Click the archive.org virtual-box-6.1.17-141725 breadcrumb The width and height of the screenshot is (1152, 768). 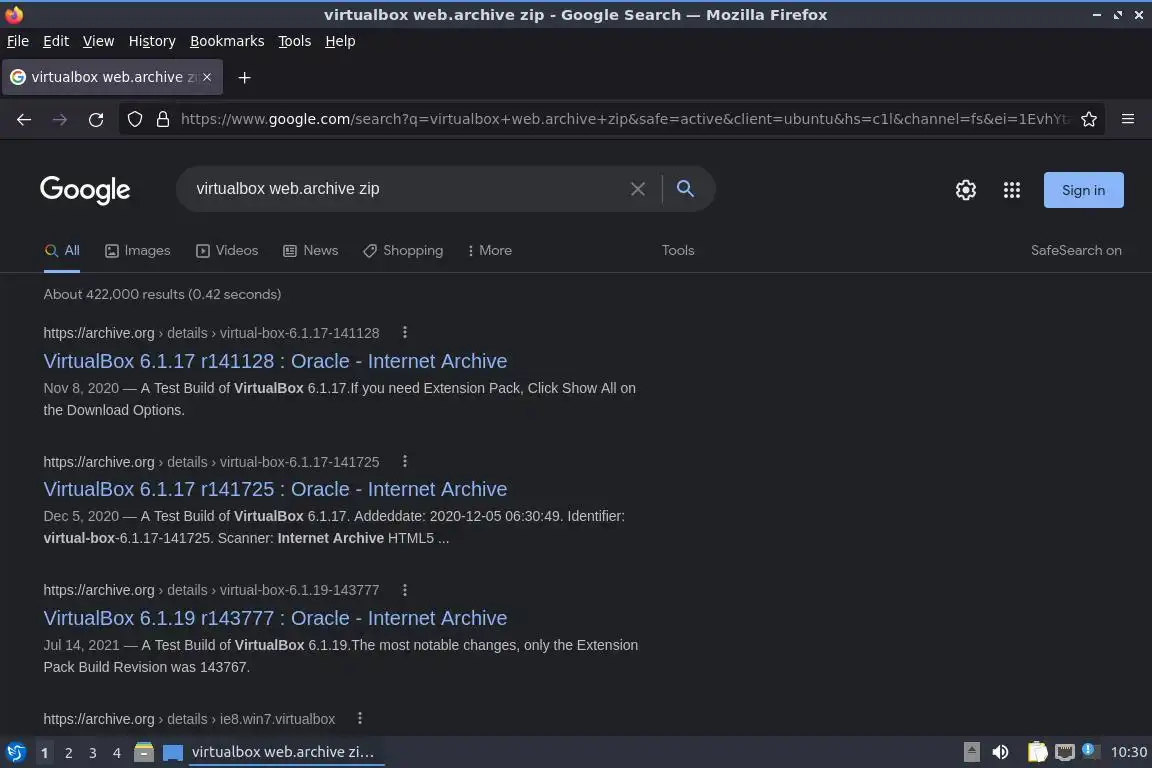tap(212, 462)
